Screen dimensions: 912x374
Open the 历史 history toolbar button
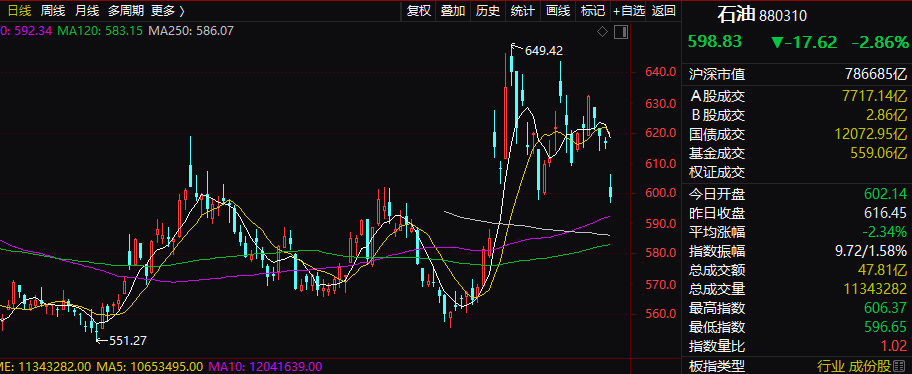(x=488, y=10)
